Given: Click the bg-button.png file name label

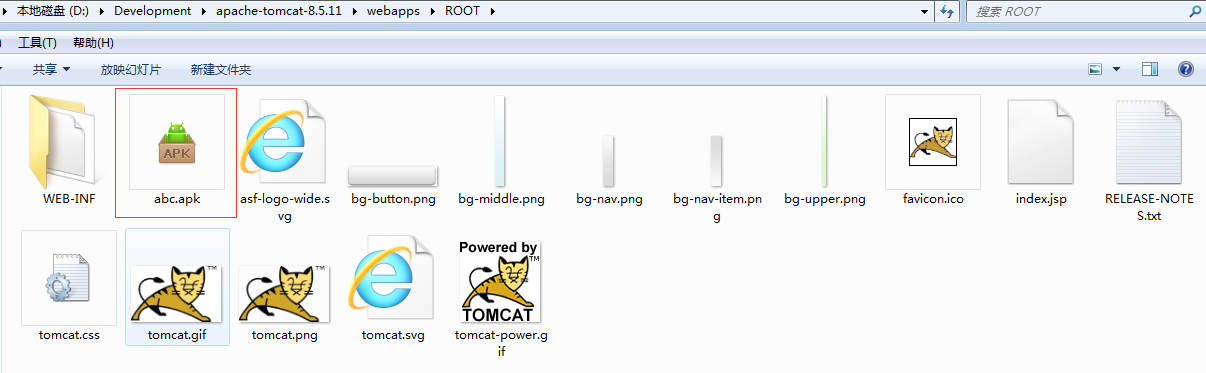Looking at the screenshot, I should coord(393,198).
